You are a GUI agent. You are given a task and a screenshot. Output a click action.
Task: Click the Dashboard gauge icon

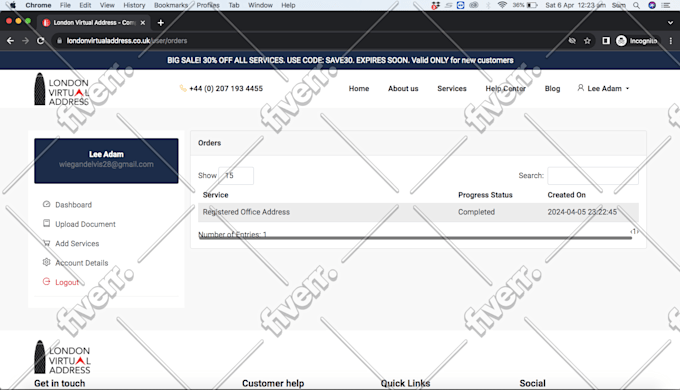(x=46, y=204)
